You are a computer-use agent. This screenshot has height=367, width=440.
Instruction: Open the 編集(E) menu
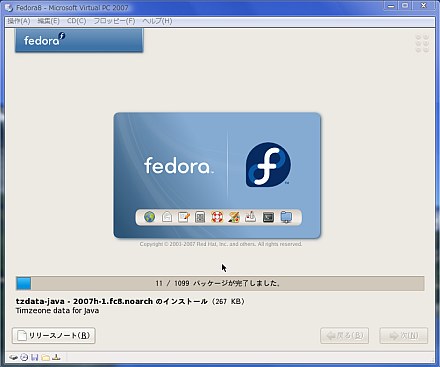coord(48,21)
